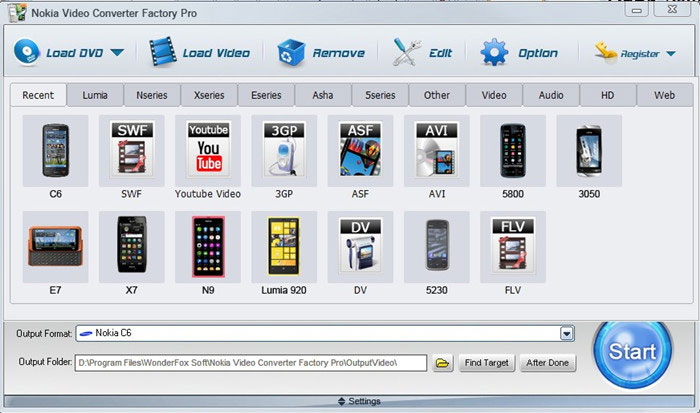Choose the ASF format icon
This screenshot has height=413, width=700.
tap(360, 151)
